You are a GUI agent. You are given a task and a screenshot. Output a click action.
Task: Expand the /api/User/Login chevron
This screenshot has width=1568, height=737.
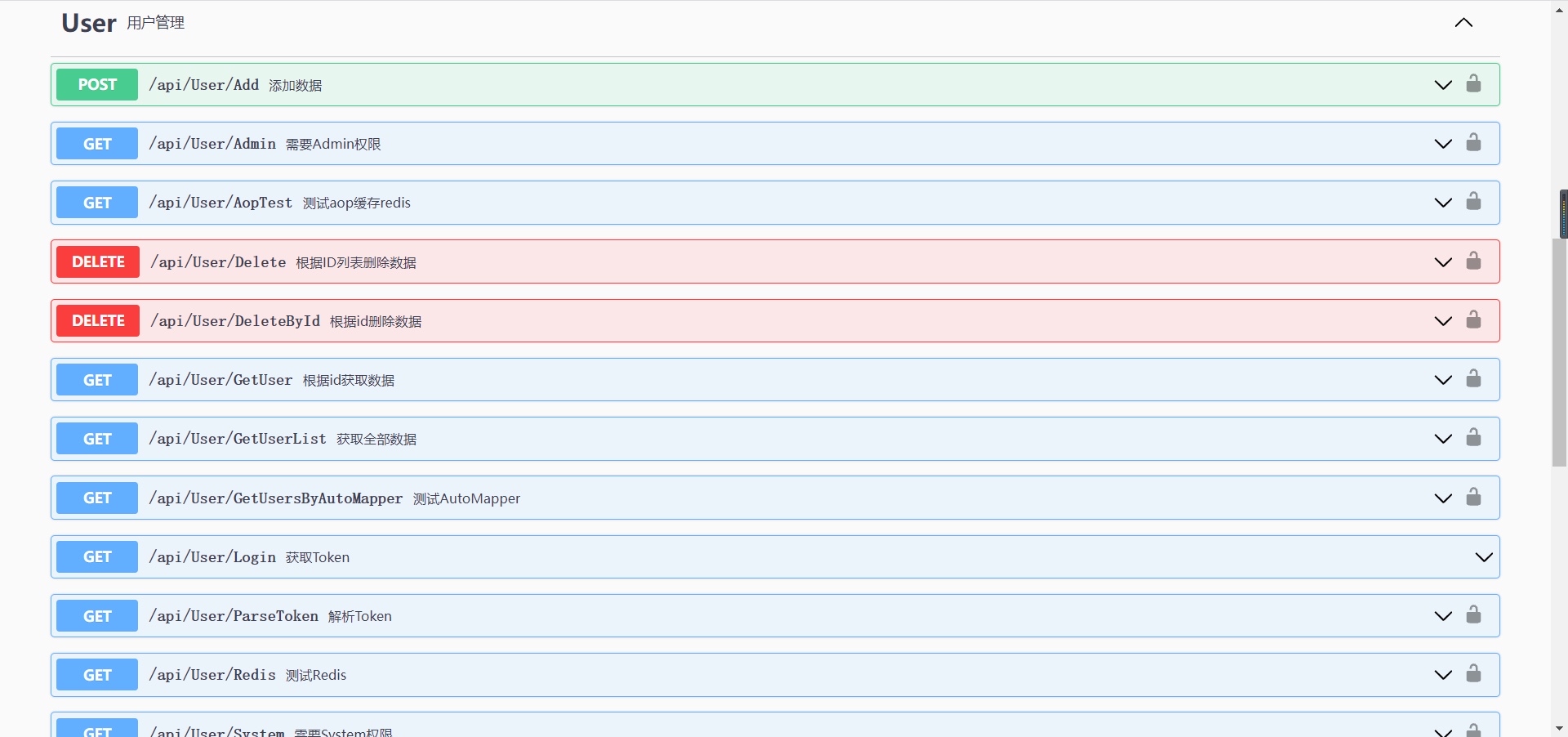point(1484,557)
